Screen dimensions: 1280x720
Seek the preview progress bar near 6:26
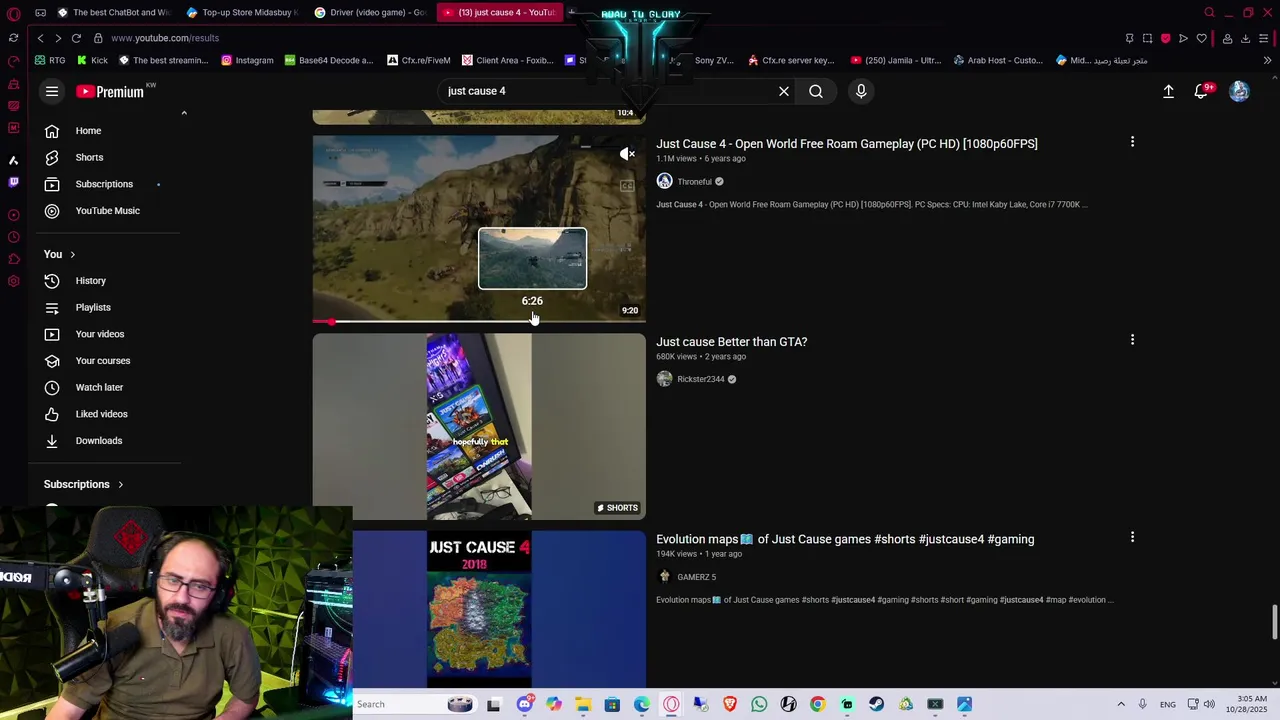(x=532, y=321)
